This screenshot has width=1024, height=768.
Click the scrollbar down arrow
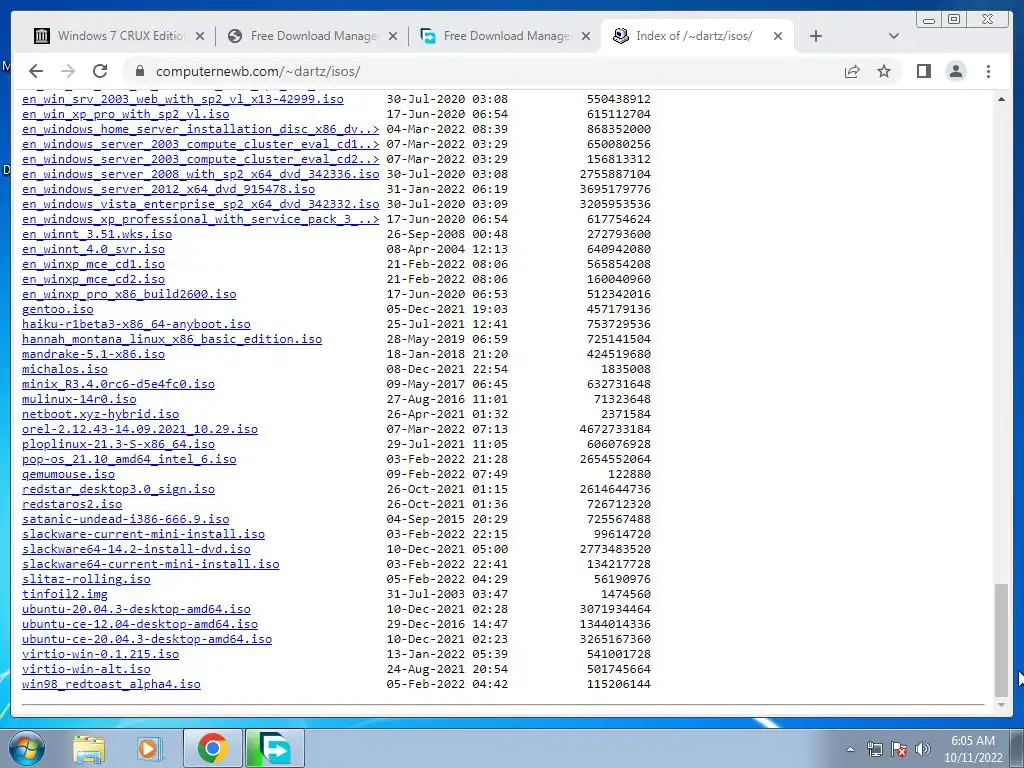pyautogui.click(x=1001, y=705)
